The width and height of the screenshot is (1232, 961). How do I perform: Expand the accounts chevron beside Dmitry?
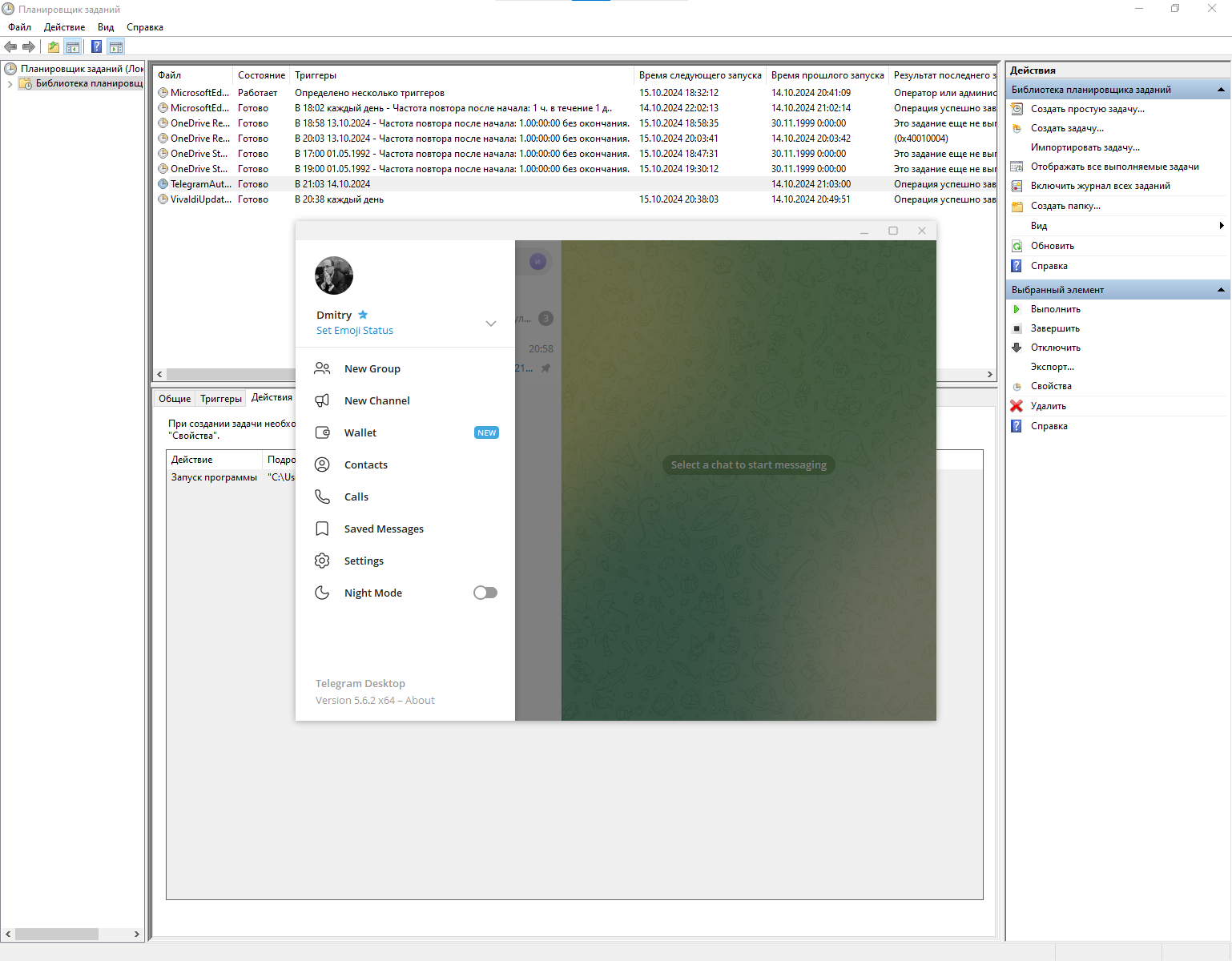[x=491, y=324]
